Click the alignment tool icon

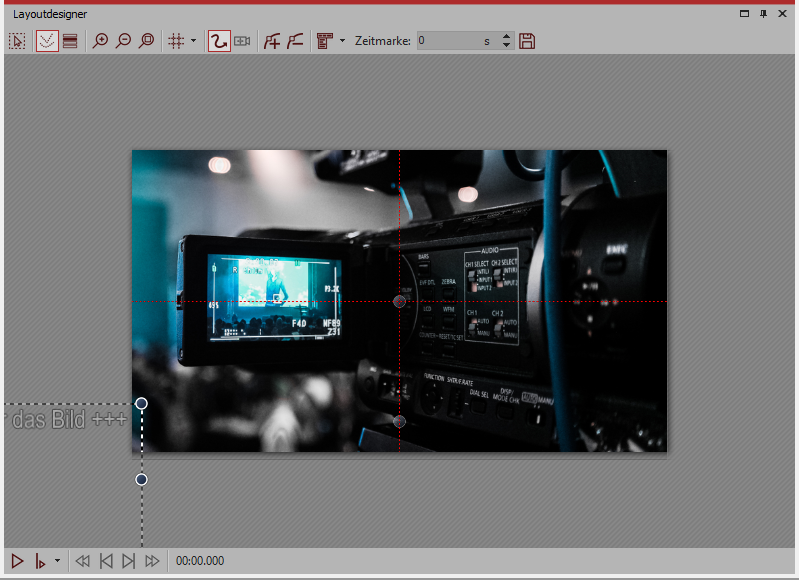click(x=324, y=41)
